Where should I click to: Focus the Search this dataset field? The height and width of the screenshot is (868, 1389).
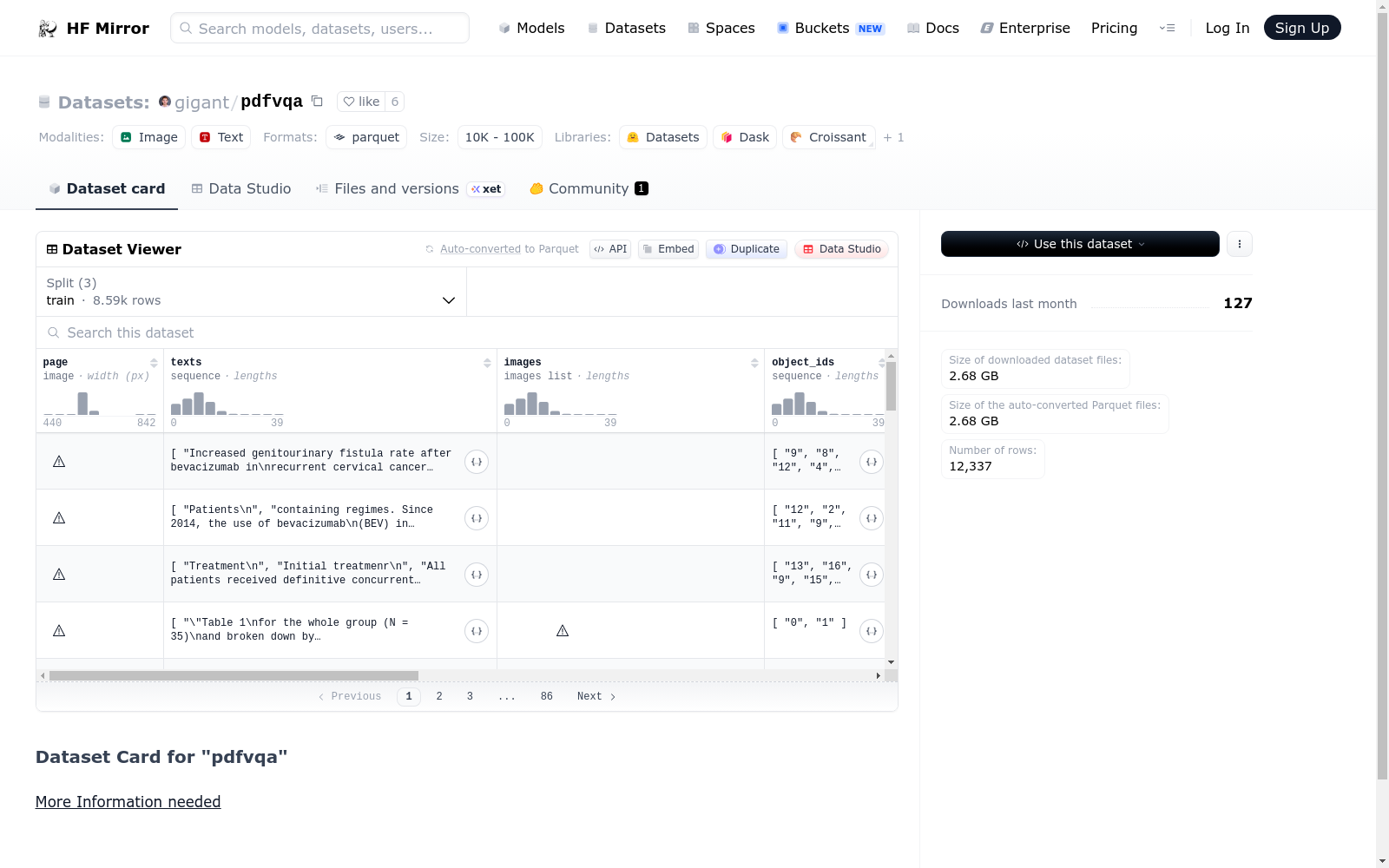click(x=467, y=332)
